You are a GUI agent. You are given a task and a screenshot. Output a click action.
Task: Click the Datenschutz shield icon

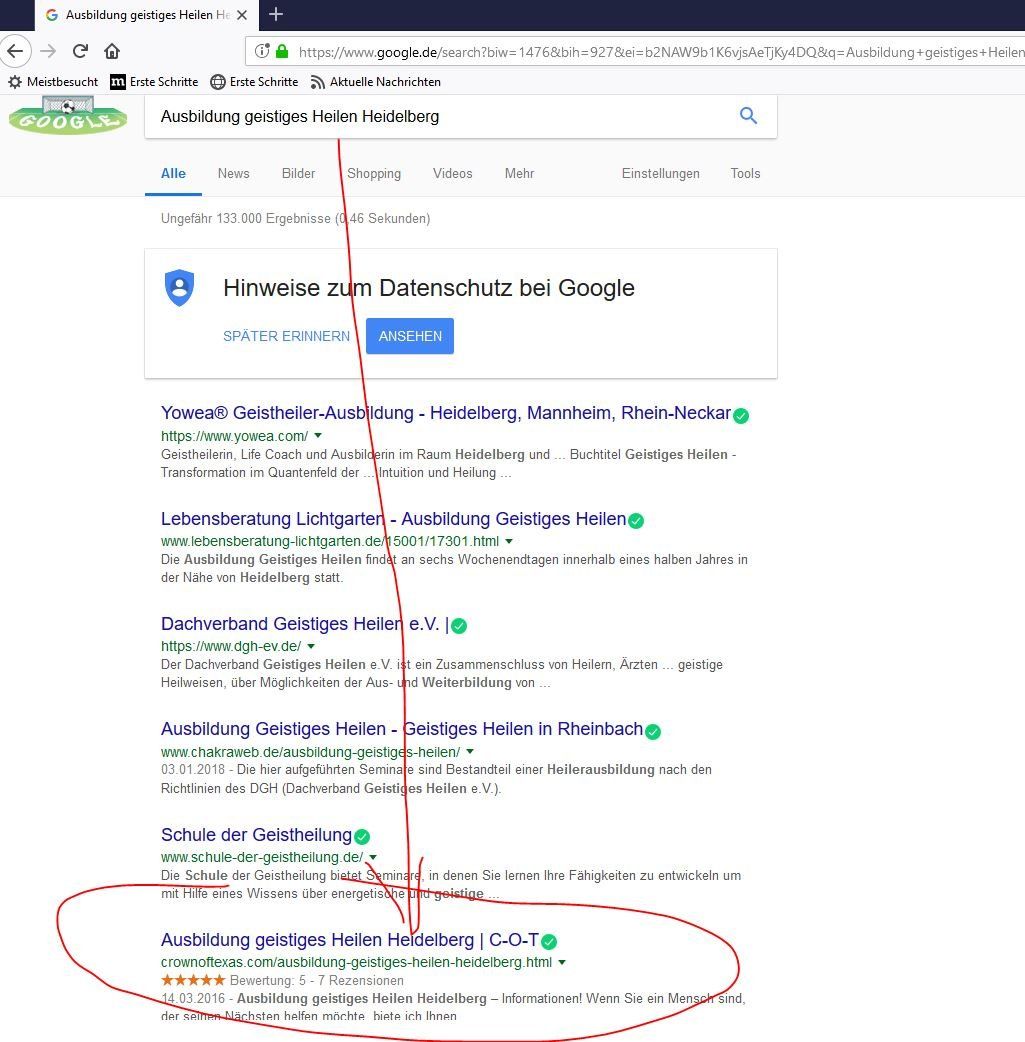tap(179, 288)
